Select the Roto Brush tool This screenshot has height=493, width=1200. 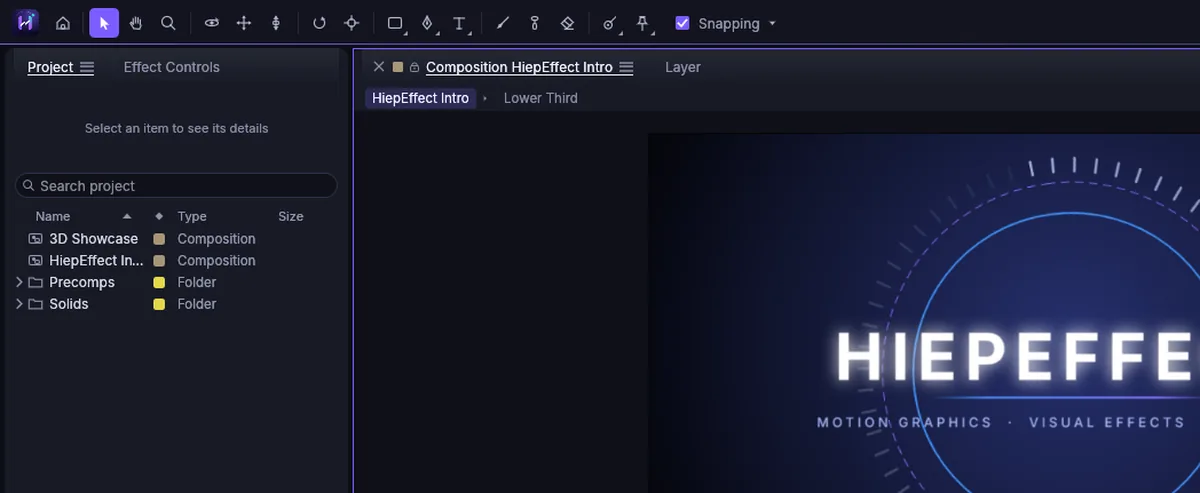[609, 23]
